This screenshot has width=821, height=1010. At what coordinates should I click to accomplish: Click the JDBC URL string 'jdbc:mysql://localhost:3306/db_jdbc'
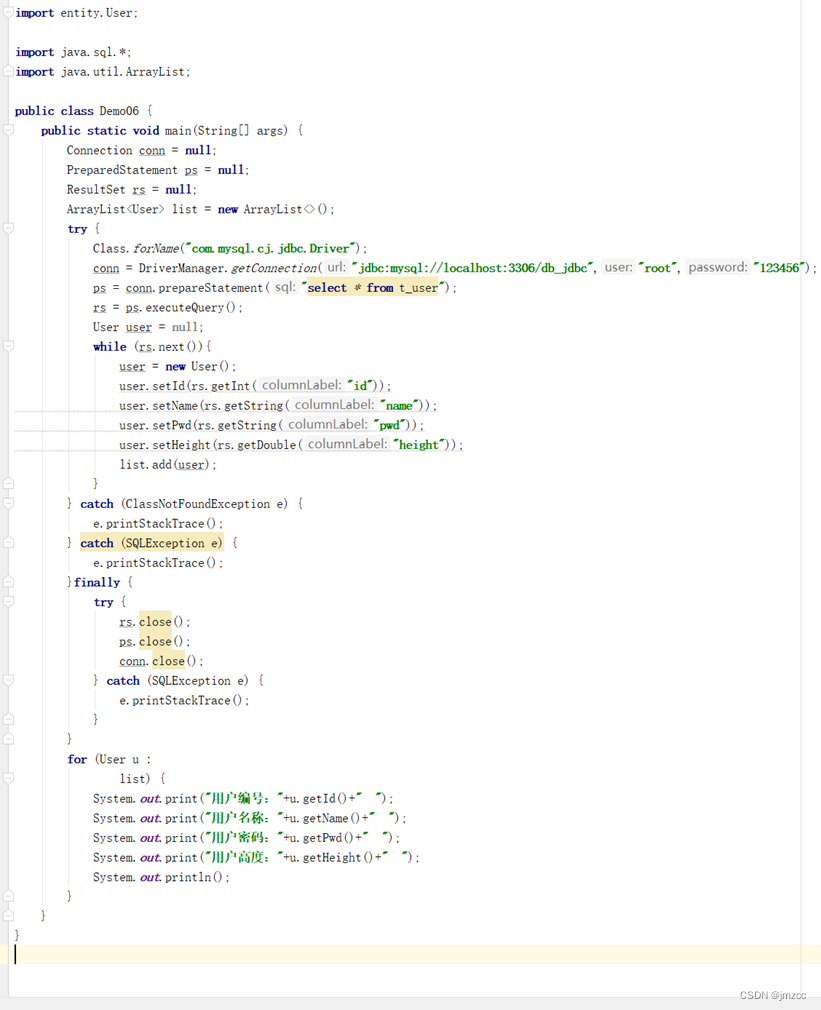[x=472, y=268]
